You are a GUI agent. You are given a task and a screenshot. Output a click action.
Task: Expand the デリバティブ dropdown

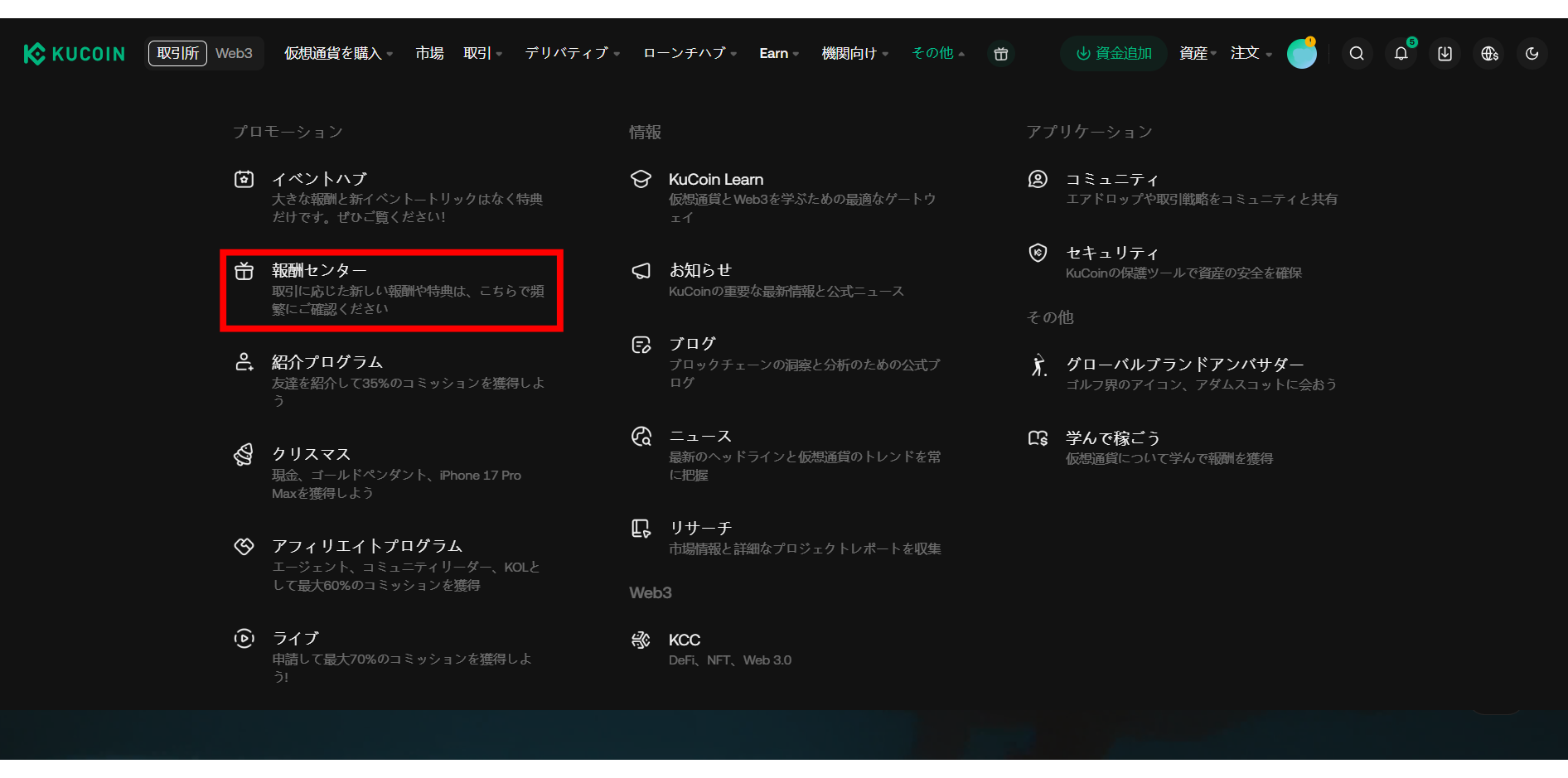tap(567, 53)
